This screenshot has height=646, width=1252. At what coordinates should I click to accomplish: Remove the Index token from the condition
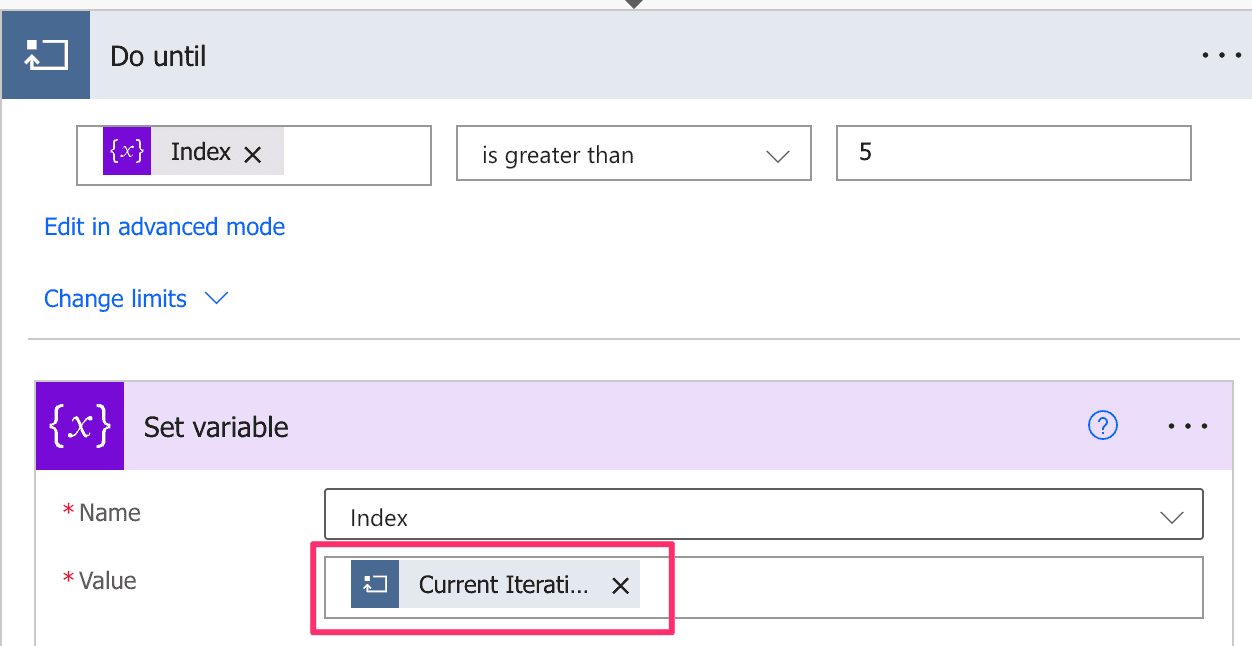click(x=253, y=154)
